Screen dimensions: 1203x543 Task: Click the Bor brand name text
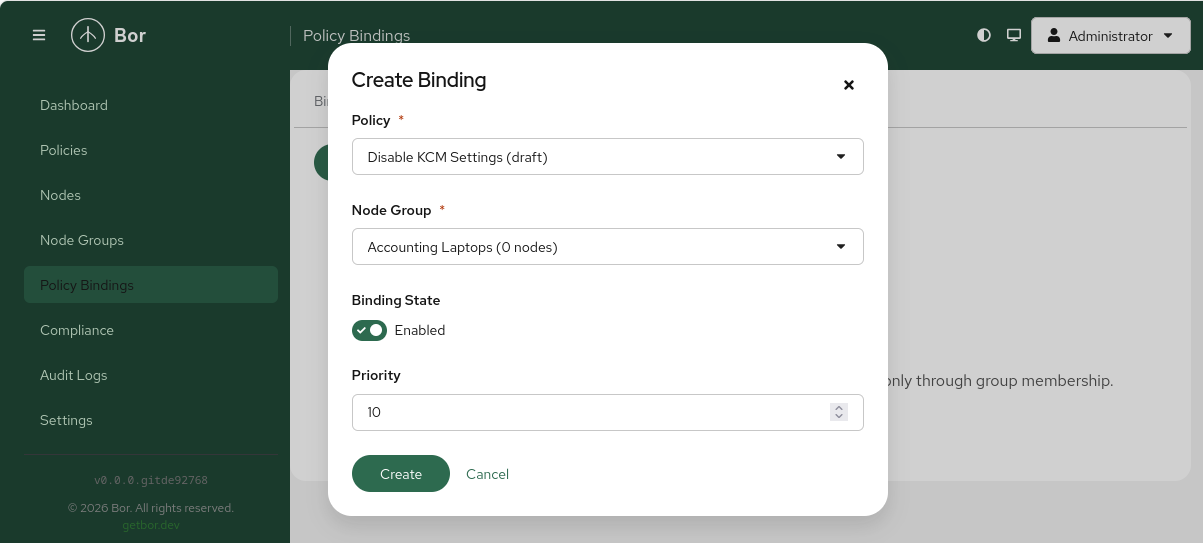pyautogui.click(x=130, y=35)
